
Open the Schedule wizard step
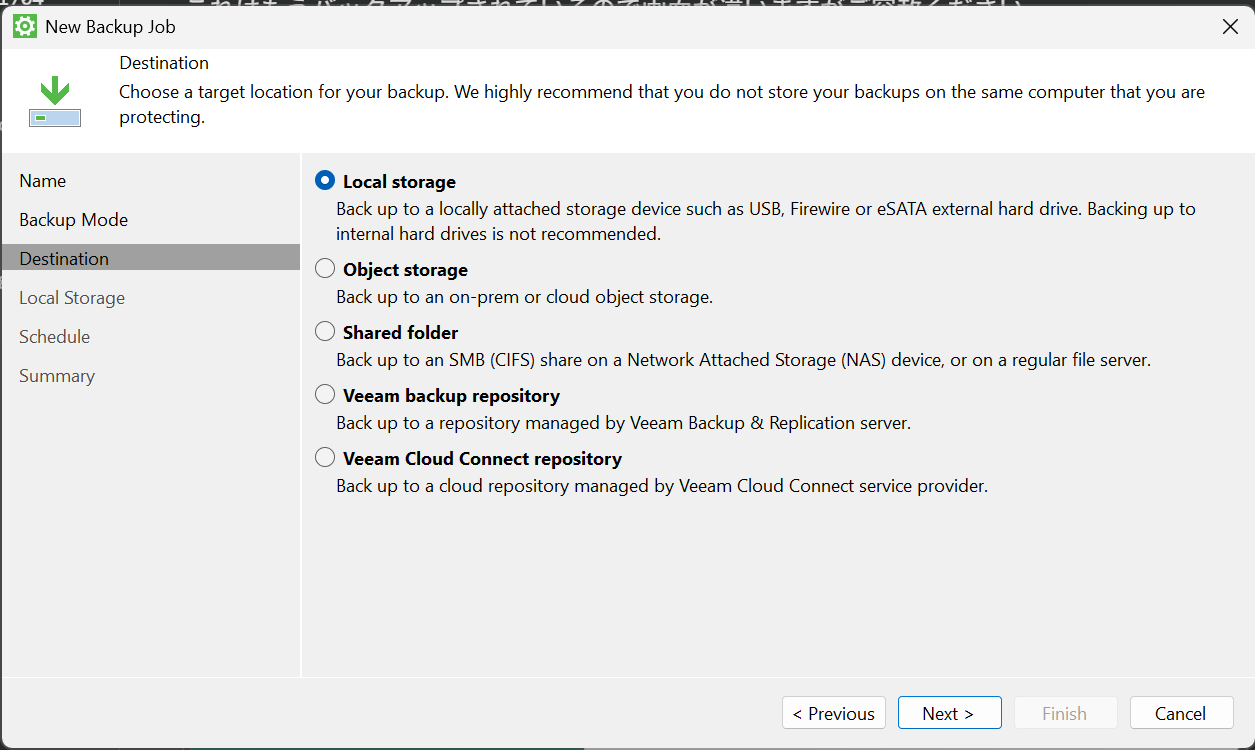pos(55,337)
